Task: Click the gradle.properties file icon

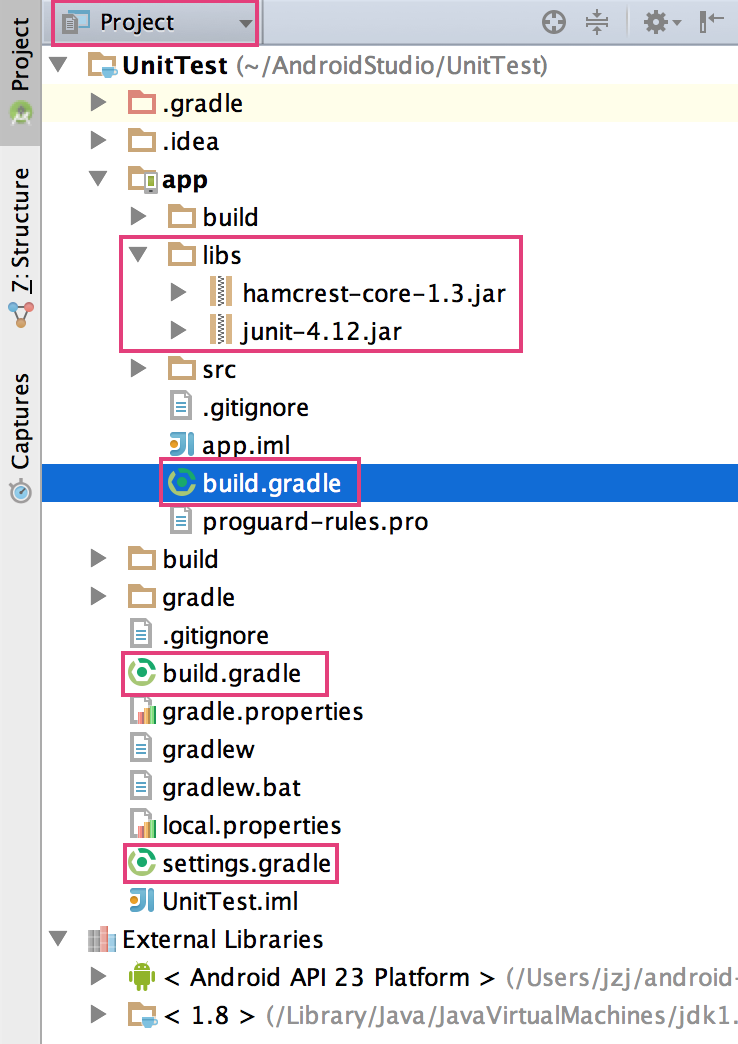Action: 144,712
